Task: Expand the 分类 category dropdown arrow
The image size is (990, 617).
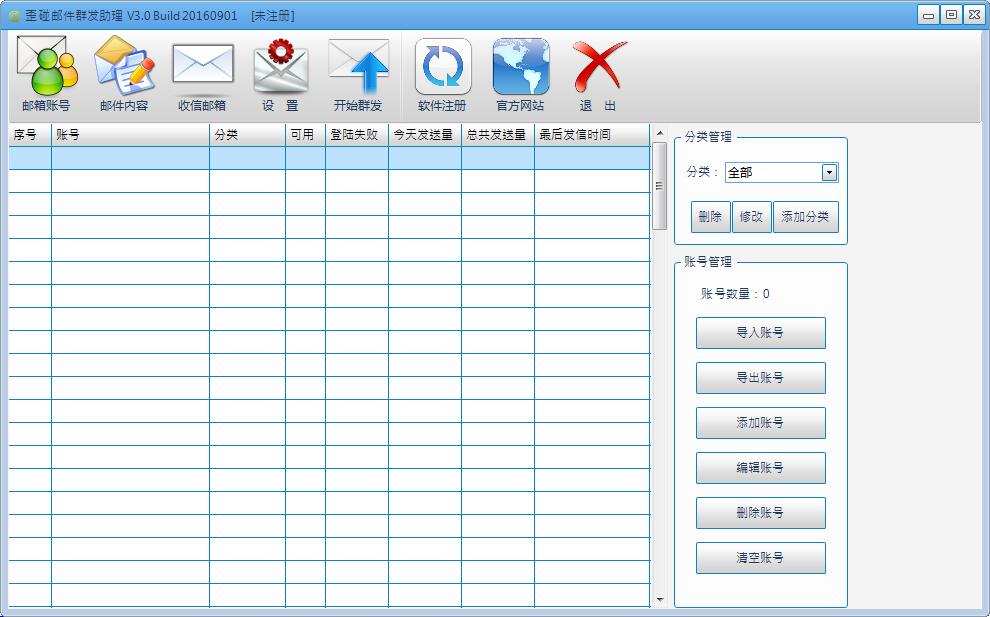Action: [x=829, y=172]
